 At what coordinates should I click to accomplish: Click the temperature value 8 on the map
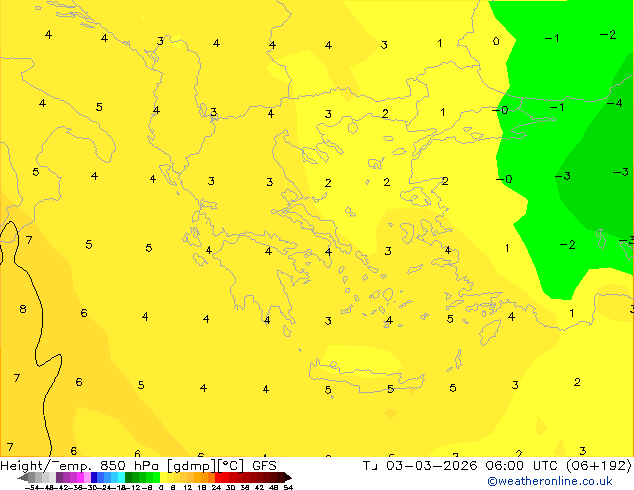(23, 309)
